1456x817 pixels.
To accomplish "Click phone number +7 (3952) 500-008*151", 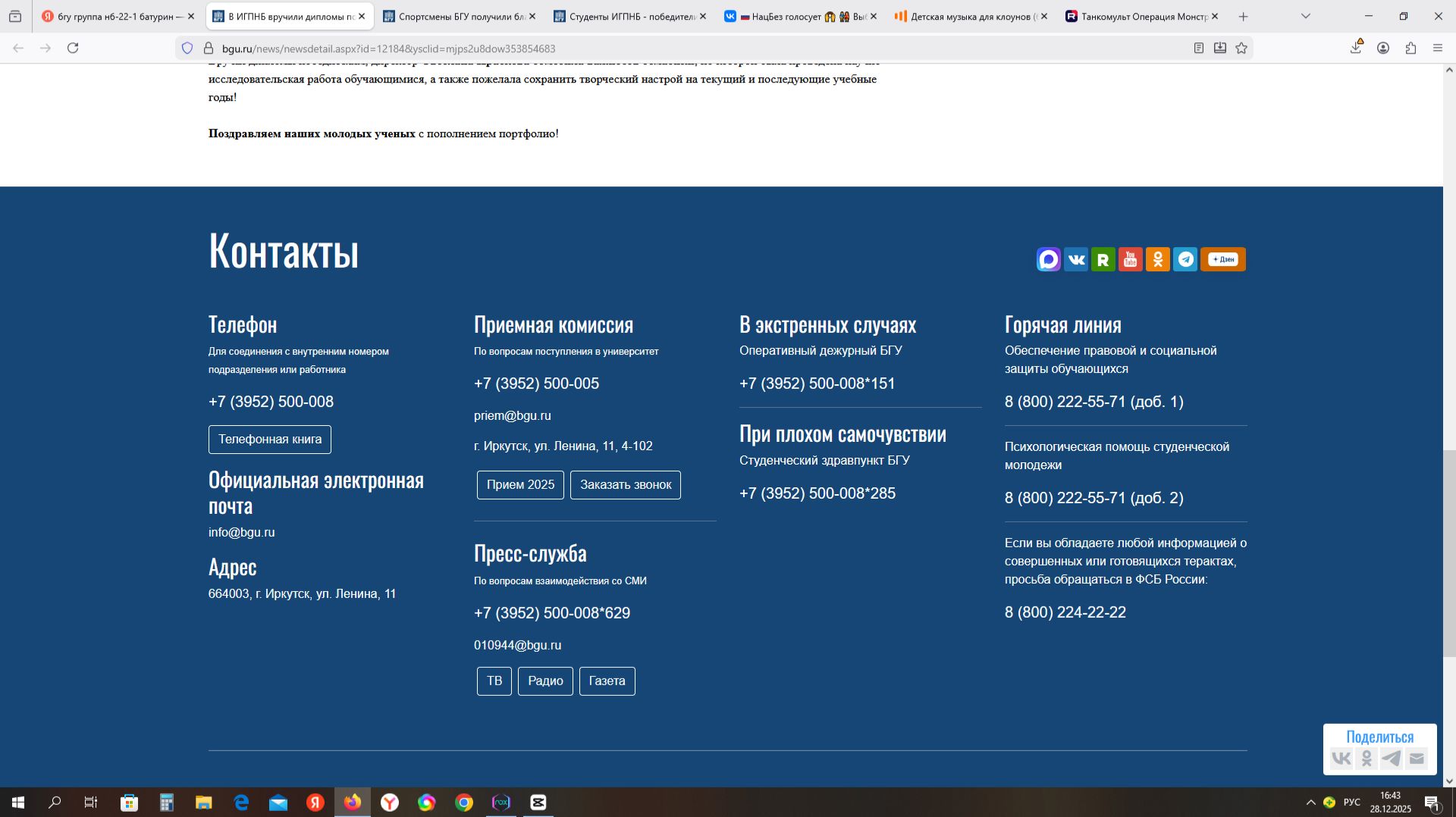I will pos(817,383).
